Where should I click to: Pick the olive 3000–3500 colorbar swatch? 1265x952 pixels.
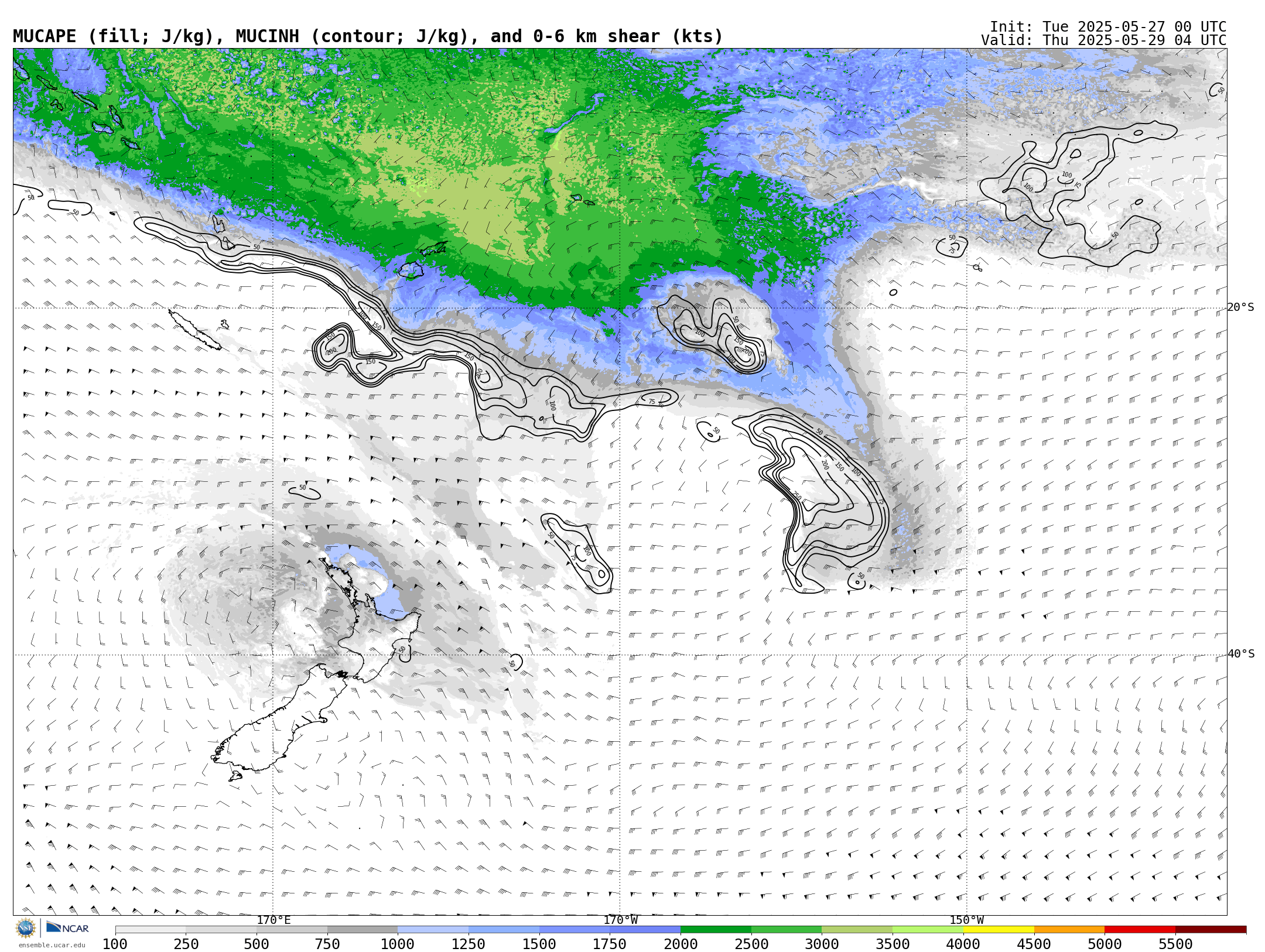pos(857,930)
